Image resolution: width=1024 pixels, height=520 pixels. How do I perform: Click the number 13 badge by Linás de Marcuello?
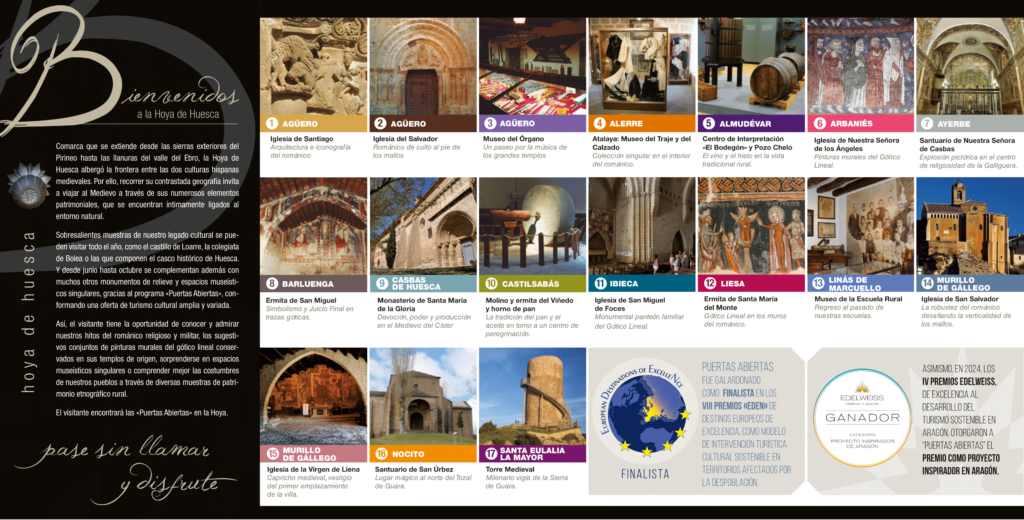pos(818,284)
